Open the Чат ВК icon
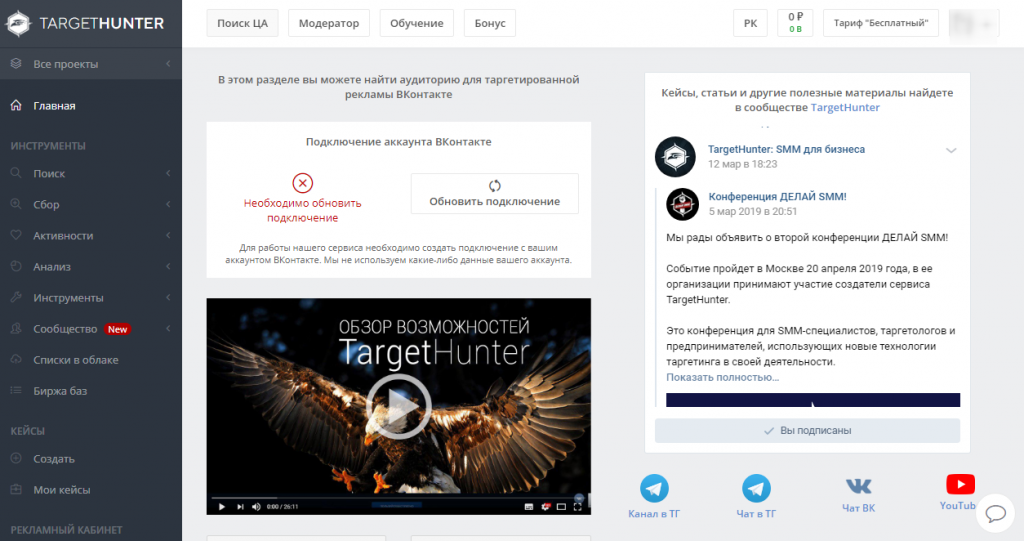 click(859, 486)
